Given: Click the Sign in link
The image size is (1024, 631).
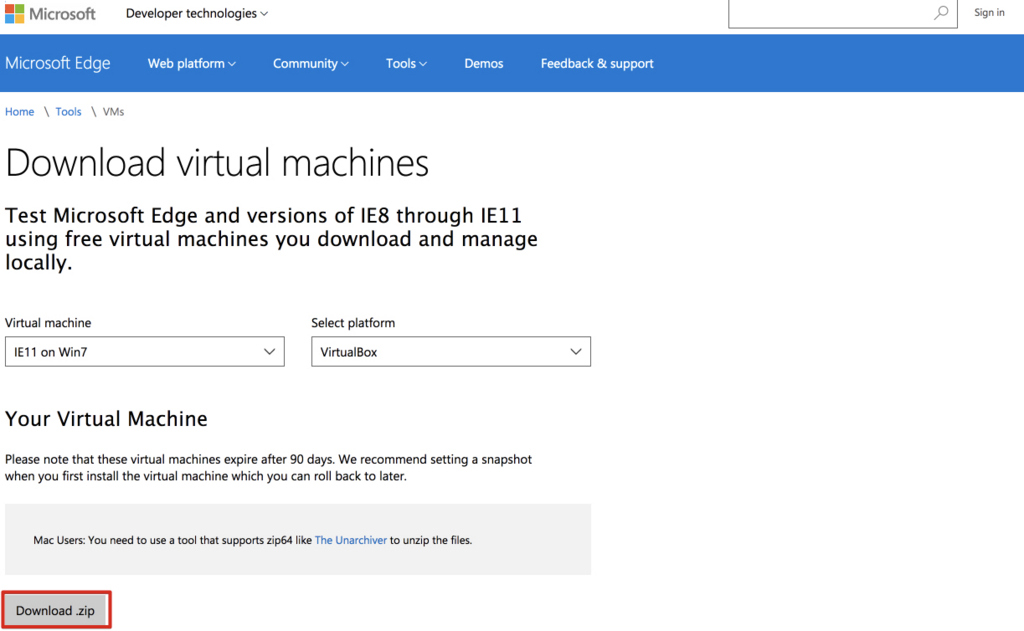Looking at the screenshot, I should [989, 12].
